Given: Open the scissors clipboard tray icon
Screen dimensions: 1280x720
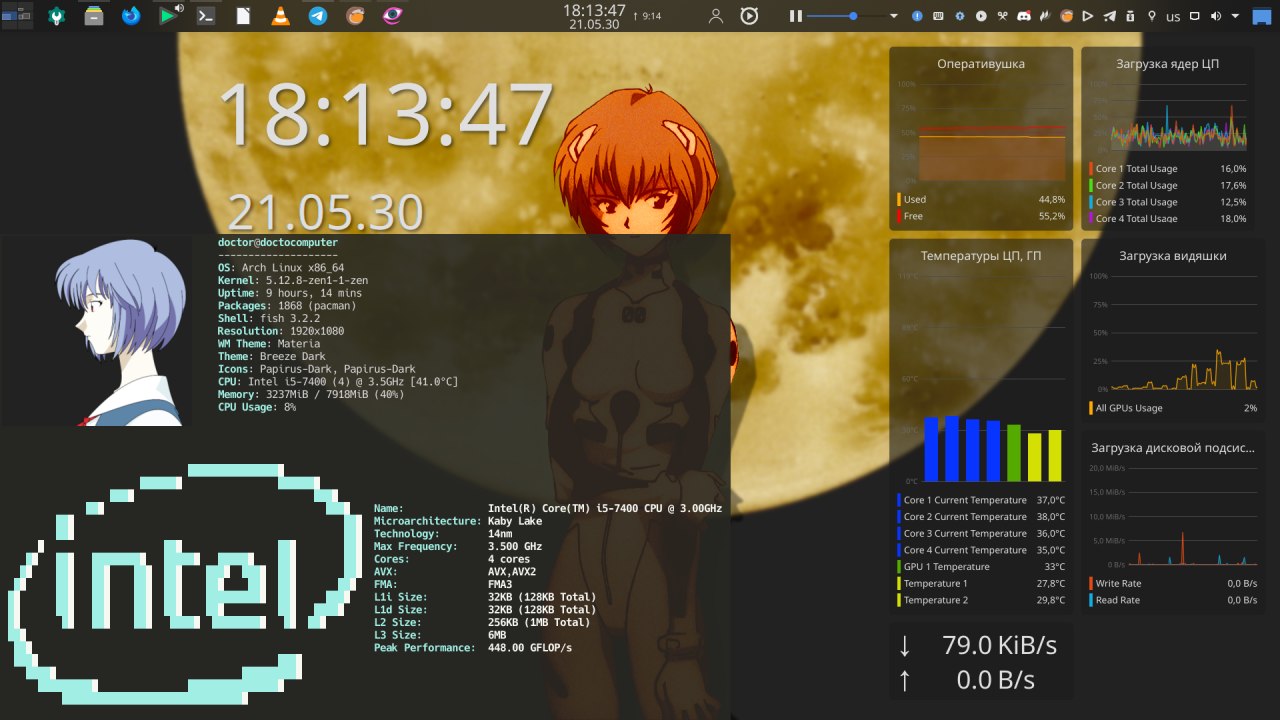Looking at the screenshot, I should pyautogui.click(x=1003, y=16).
